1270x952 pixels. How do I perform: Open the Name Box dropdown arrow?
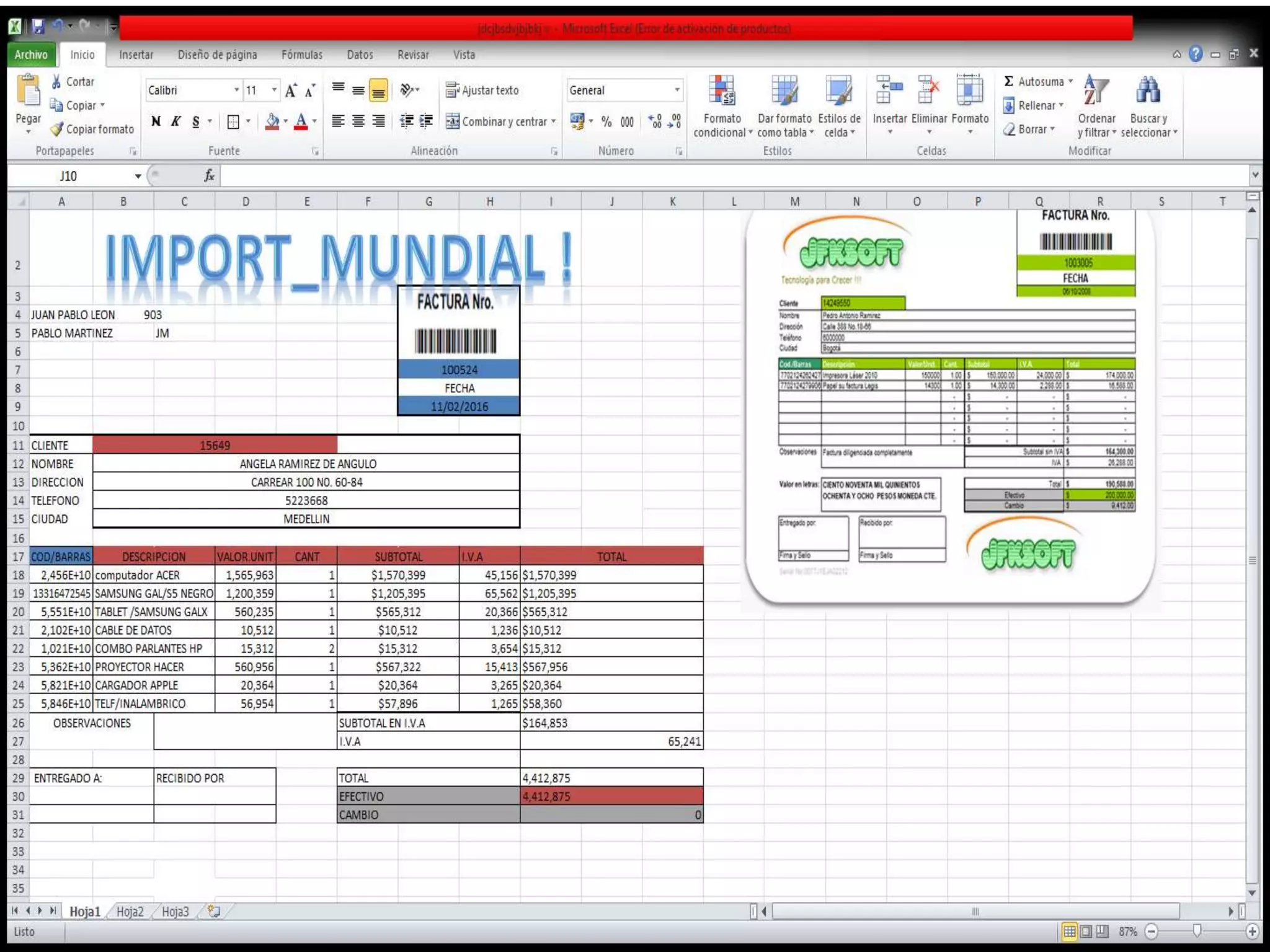138,176
